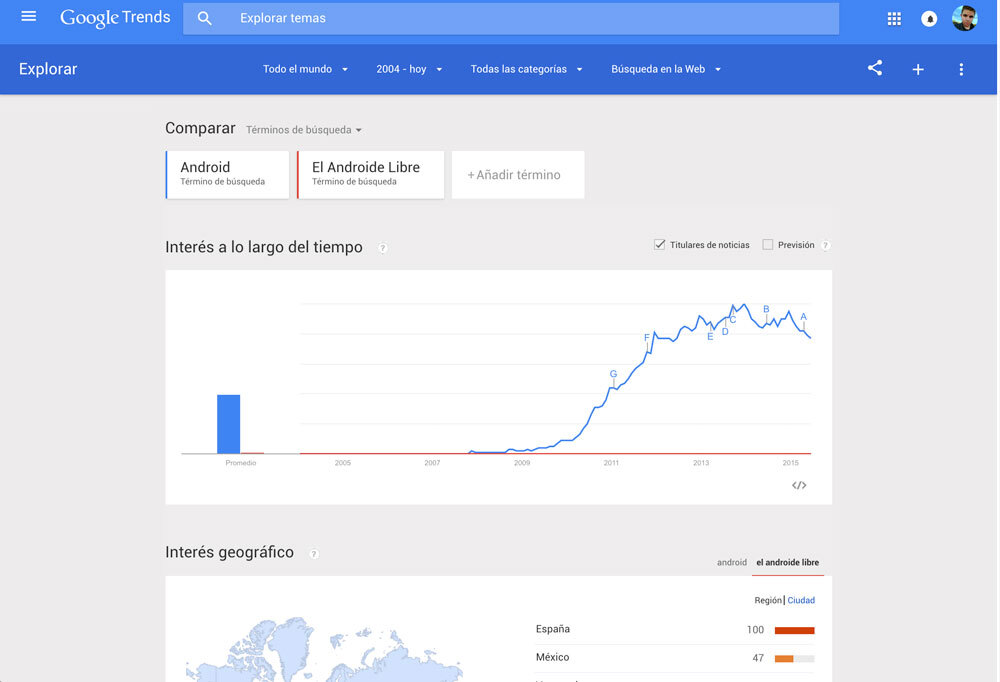This screenshot has height=682, width=1000.
Task: Uncheck Titulares de noticias checkbox
Action: pos(660,245)
